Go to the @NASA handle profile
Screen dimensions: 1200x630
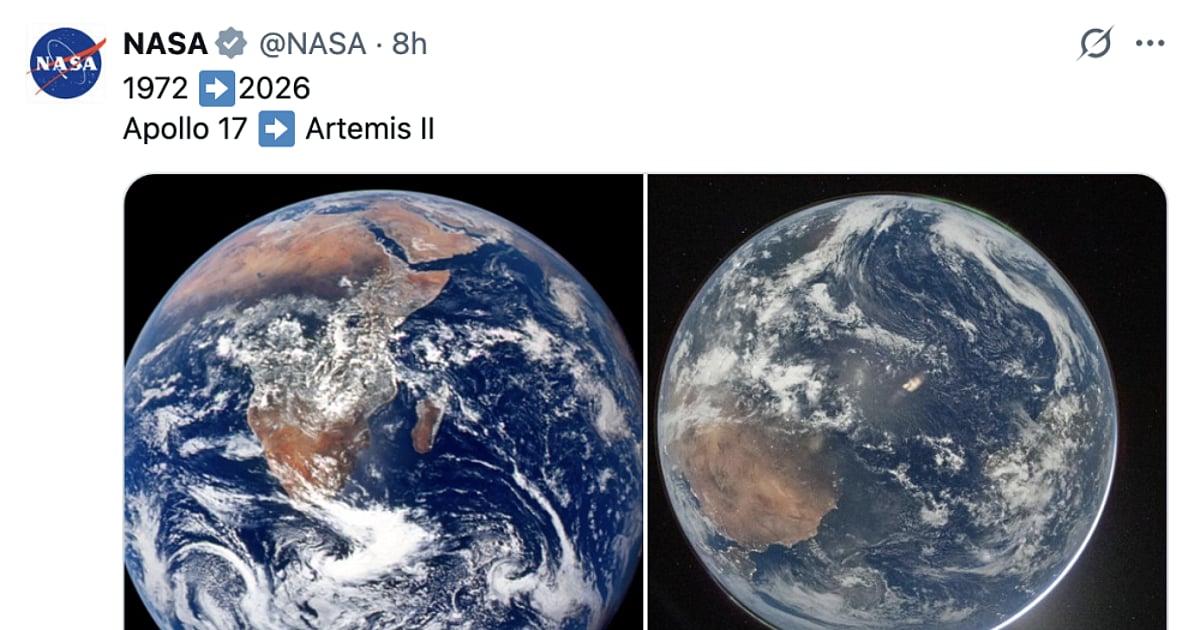click(312, 44)
